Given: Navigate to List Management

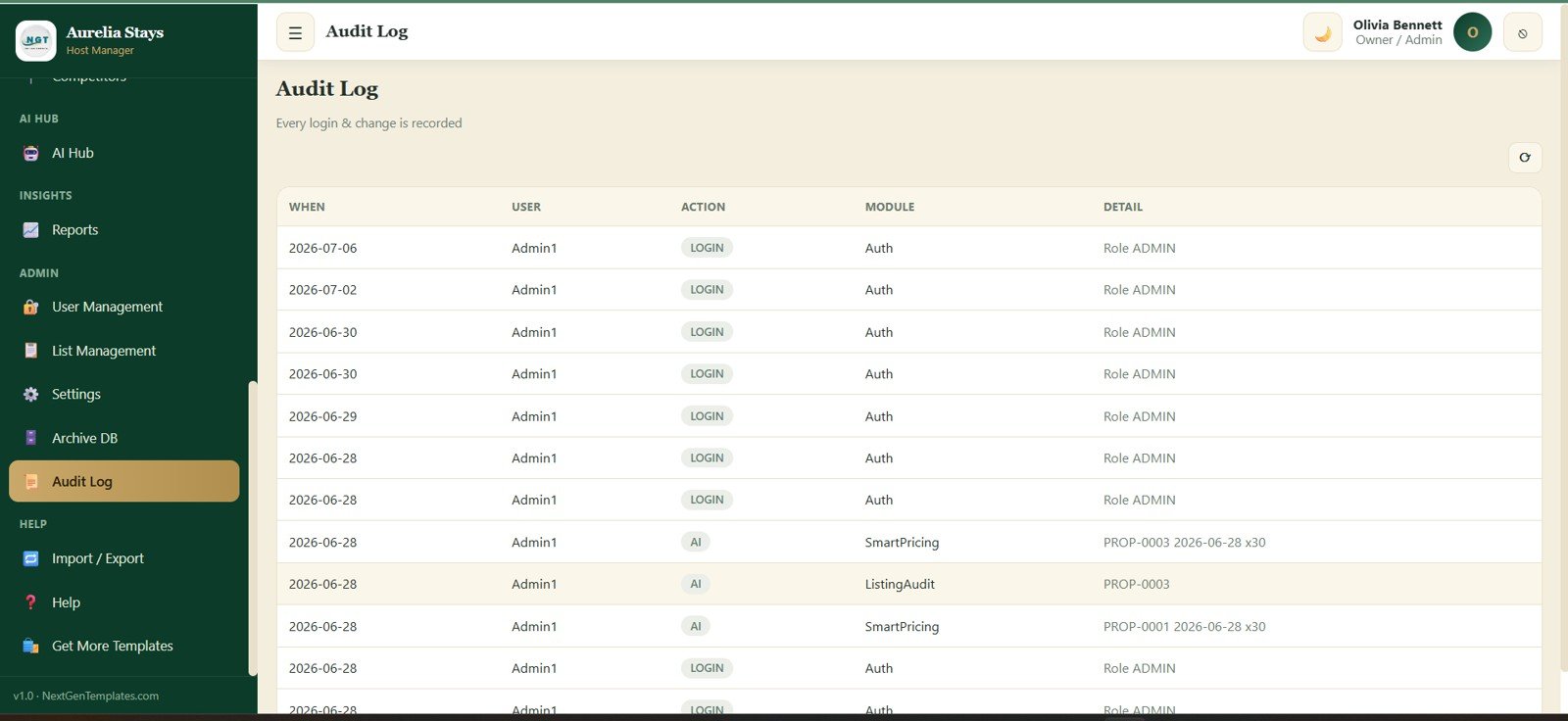Looking at the screenshot, I should click(123, 351).
